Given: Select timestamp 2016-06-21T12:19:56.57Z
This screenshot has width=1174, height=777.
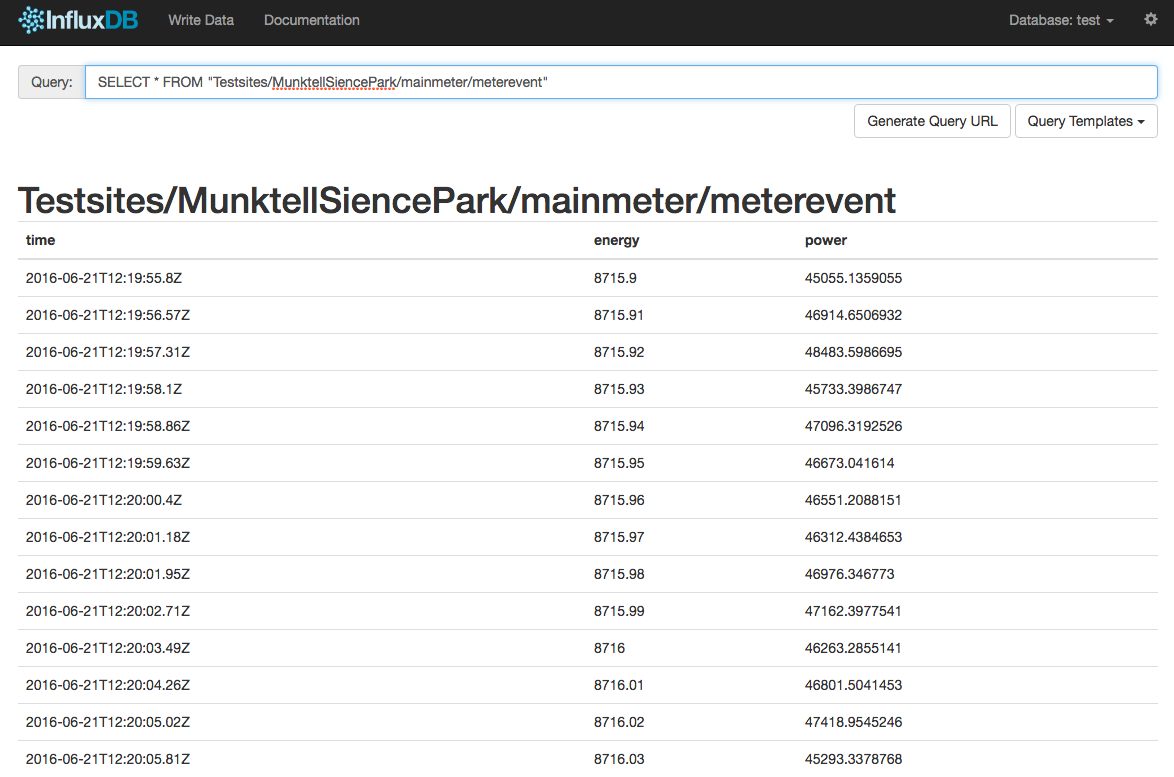Looking at the screenshot, I should [x=108, y=315].
